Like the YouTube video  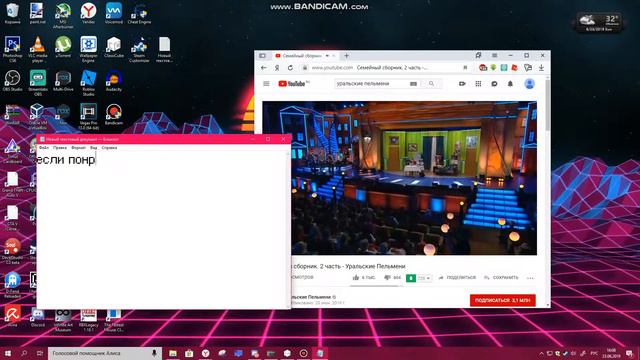(x=363, y=278)
